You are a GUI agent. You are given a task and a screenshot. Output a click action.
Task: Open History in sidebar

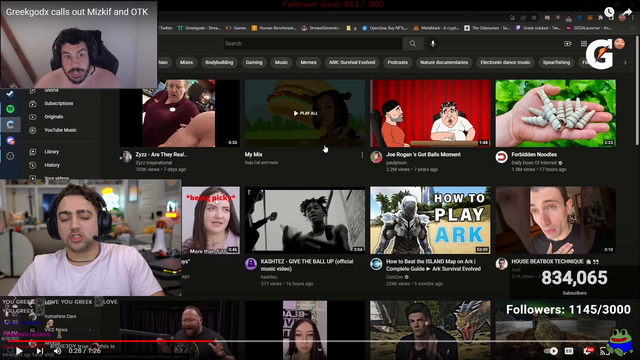(52, 165)
